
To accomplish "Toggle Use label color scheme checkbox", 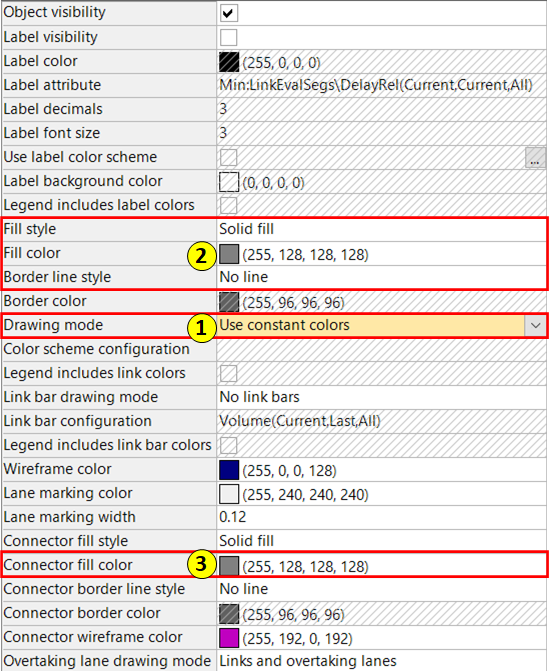I will point(229,157).
